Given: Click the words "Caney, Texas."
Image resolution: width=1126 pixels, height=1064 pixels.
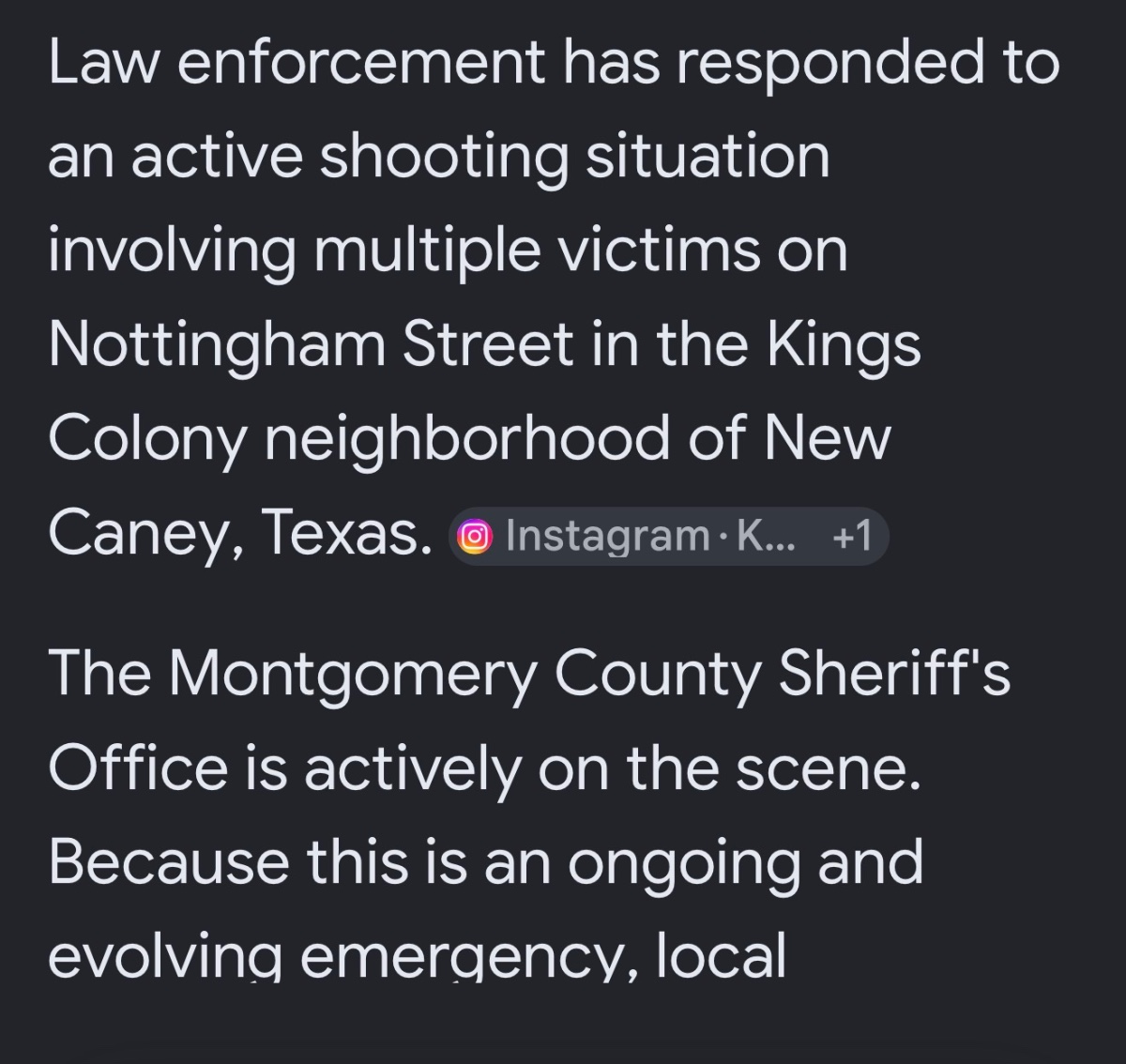Looking at the screenshot, I should [240, 533].
